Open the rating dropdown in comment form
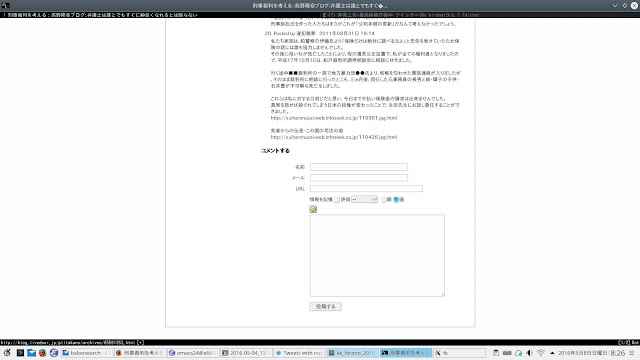 tap(364, 199)
